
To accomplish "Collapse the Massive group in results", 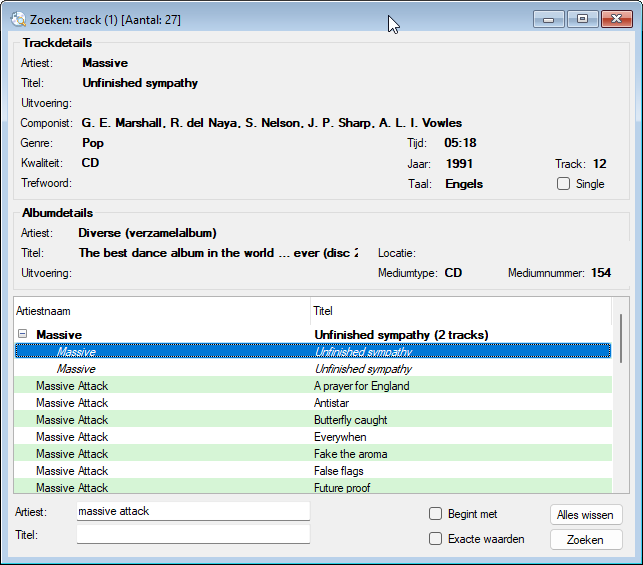I will (23, 334).
